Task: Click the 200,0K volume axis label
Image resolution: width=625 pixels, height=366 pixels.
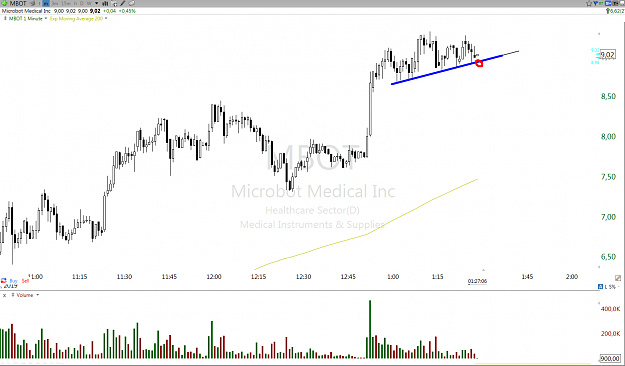Action: click(x=610, y=334)
